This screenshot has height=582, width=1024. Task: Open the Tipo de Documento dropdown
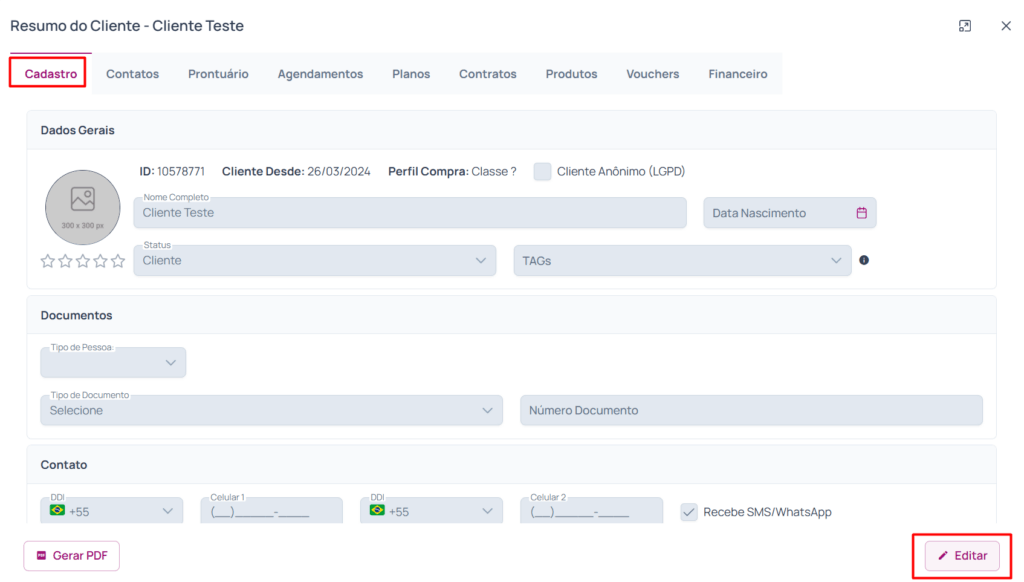(271, 410)
